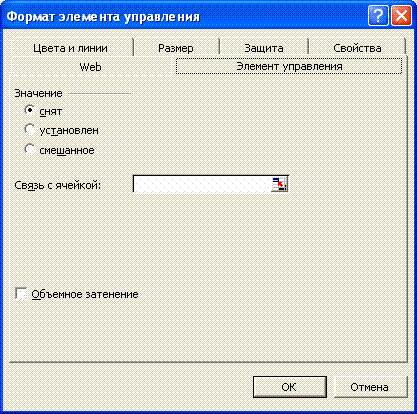Switch to the Цвета и линии tab
This screenshot has width=417, height=414.
pyautogui.click(x=71, y=48)
